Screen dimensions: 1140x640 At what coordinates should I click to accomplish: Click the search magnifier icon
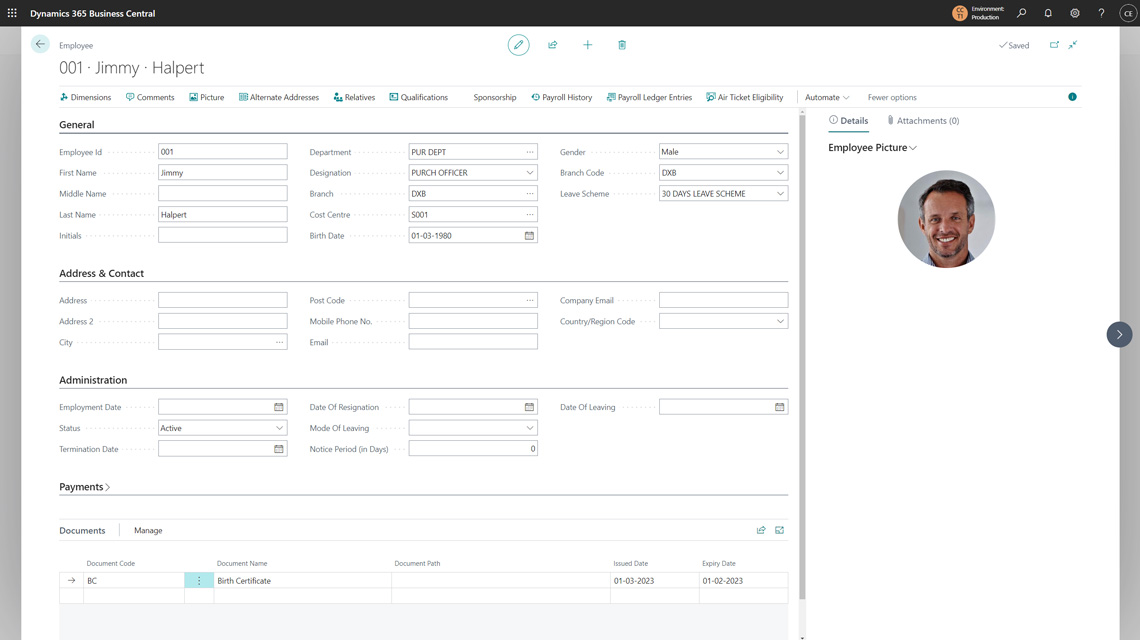1021,13
